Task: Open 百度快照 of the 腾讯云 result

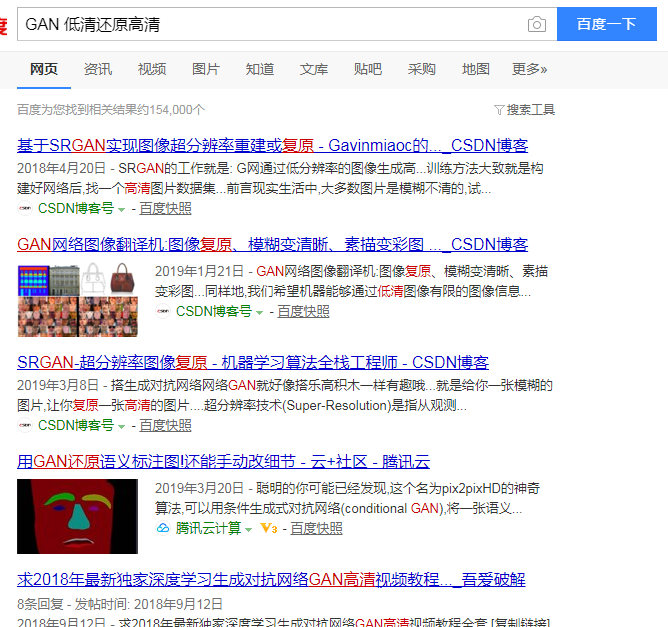Action: (x=317, y=528)
